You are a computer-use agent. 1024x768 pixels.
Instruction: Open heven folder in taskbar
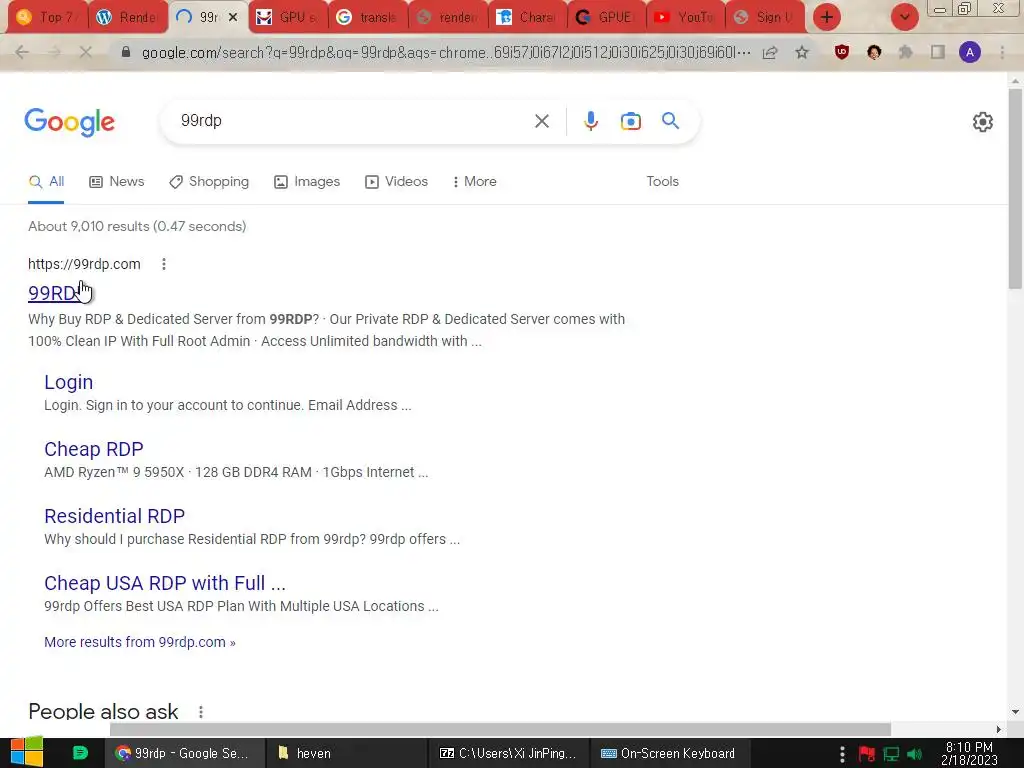(346, 753)
